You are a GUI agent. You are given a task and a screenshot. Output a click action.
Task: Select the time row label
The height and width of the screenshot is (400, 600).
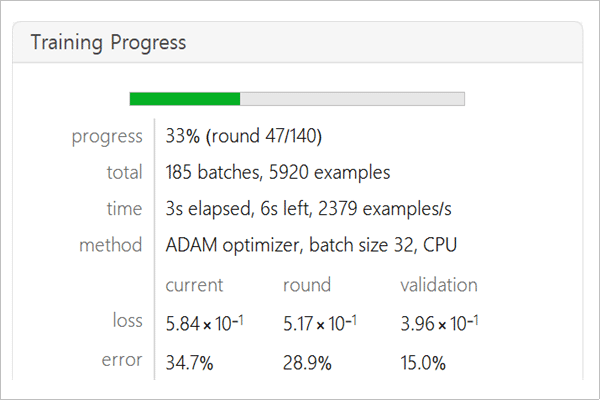(125, 209)
